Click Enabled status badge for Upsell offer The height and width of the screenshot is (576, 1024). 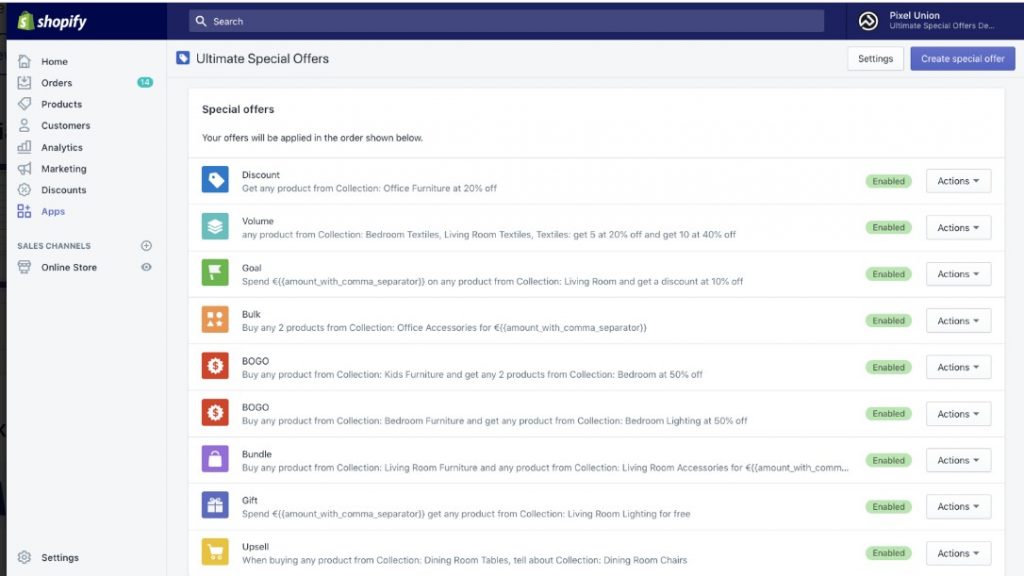(x=888, y=553)
